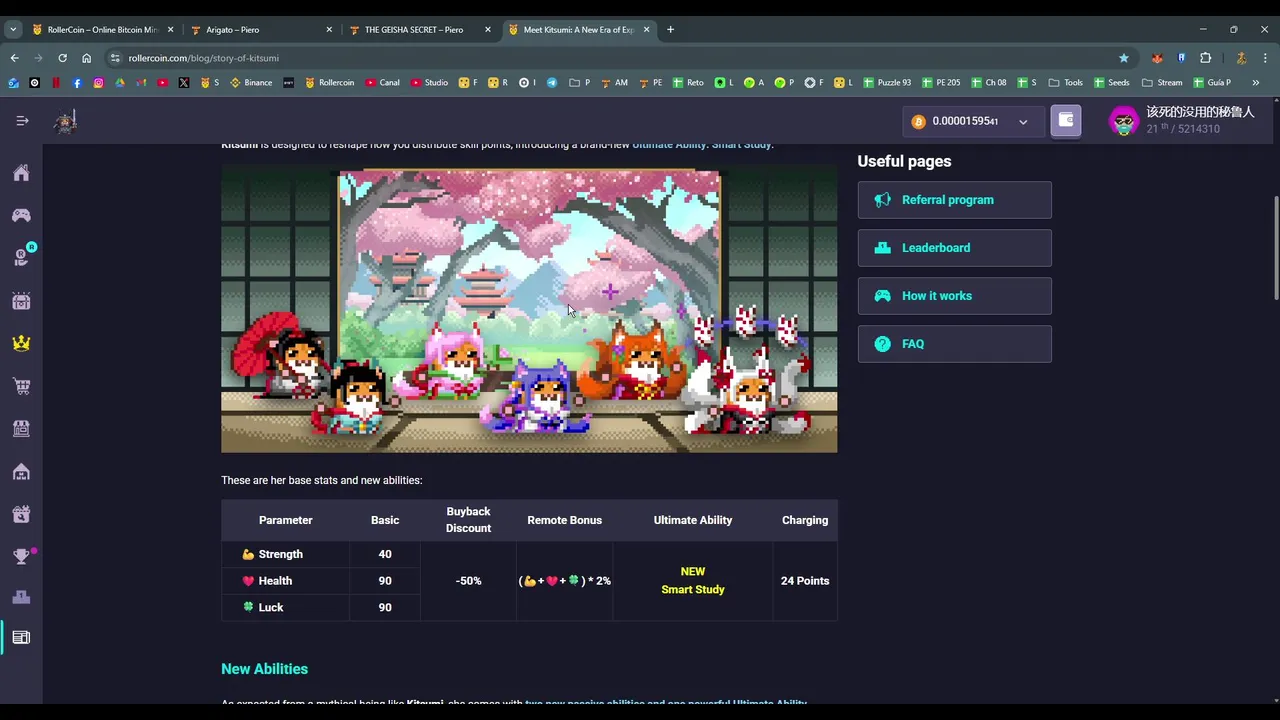Open the Instagram bookmark icon
Screen dimensions: 1280x720
click(x=98, y=83)
